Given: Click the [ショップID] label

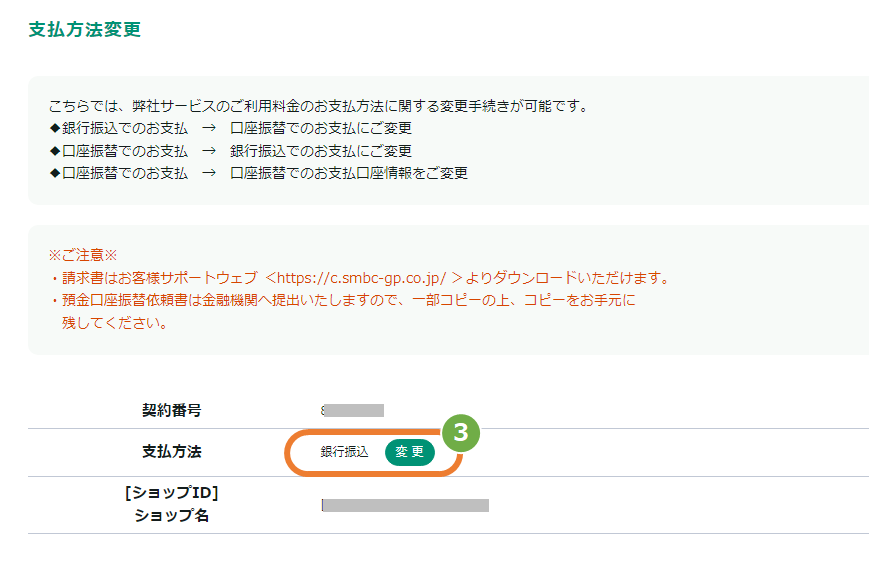Looking at the screenshot, I should point(172,493).
